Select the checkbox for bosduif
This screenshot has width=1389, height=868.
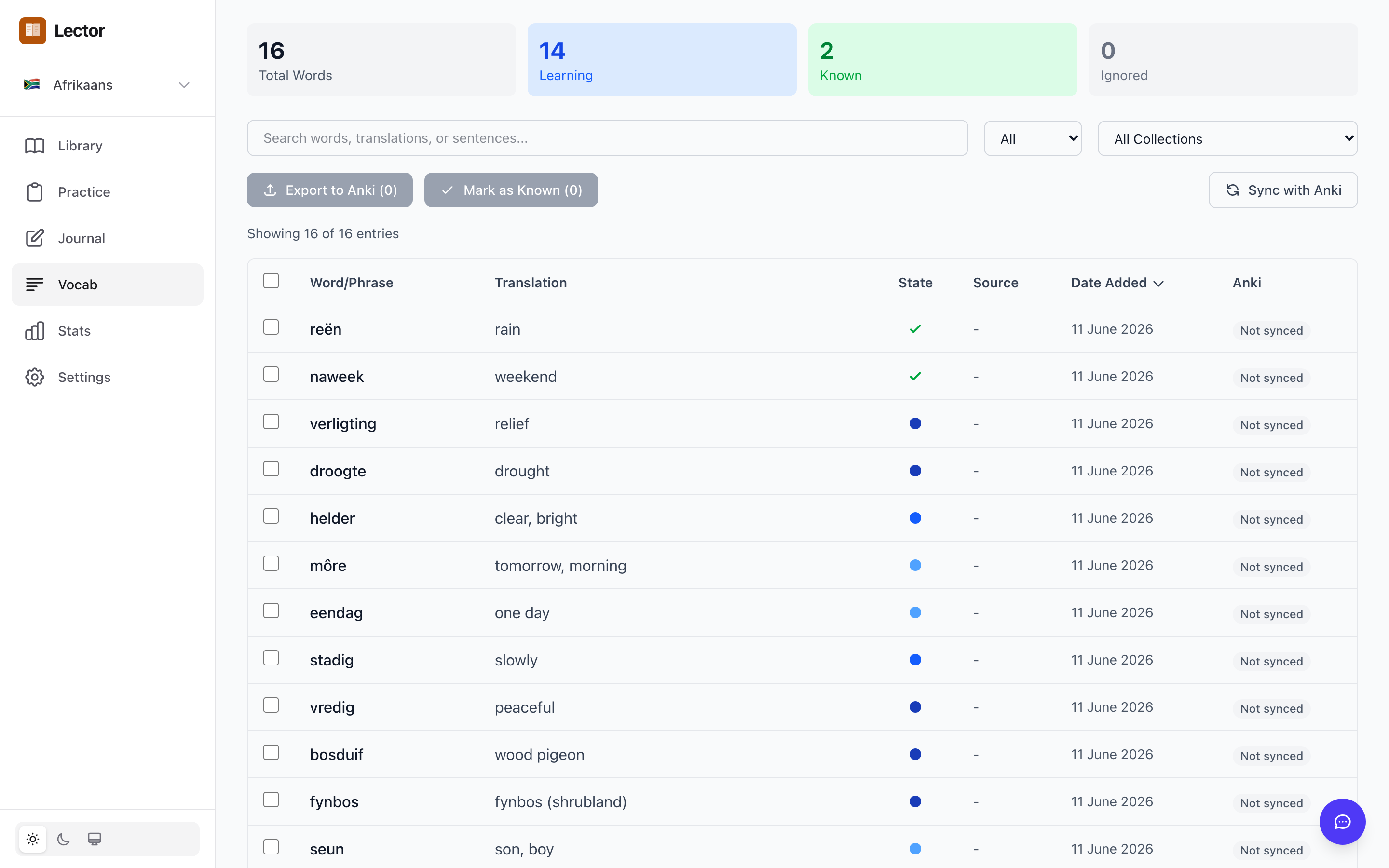271,753
